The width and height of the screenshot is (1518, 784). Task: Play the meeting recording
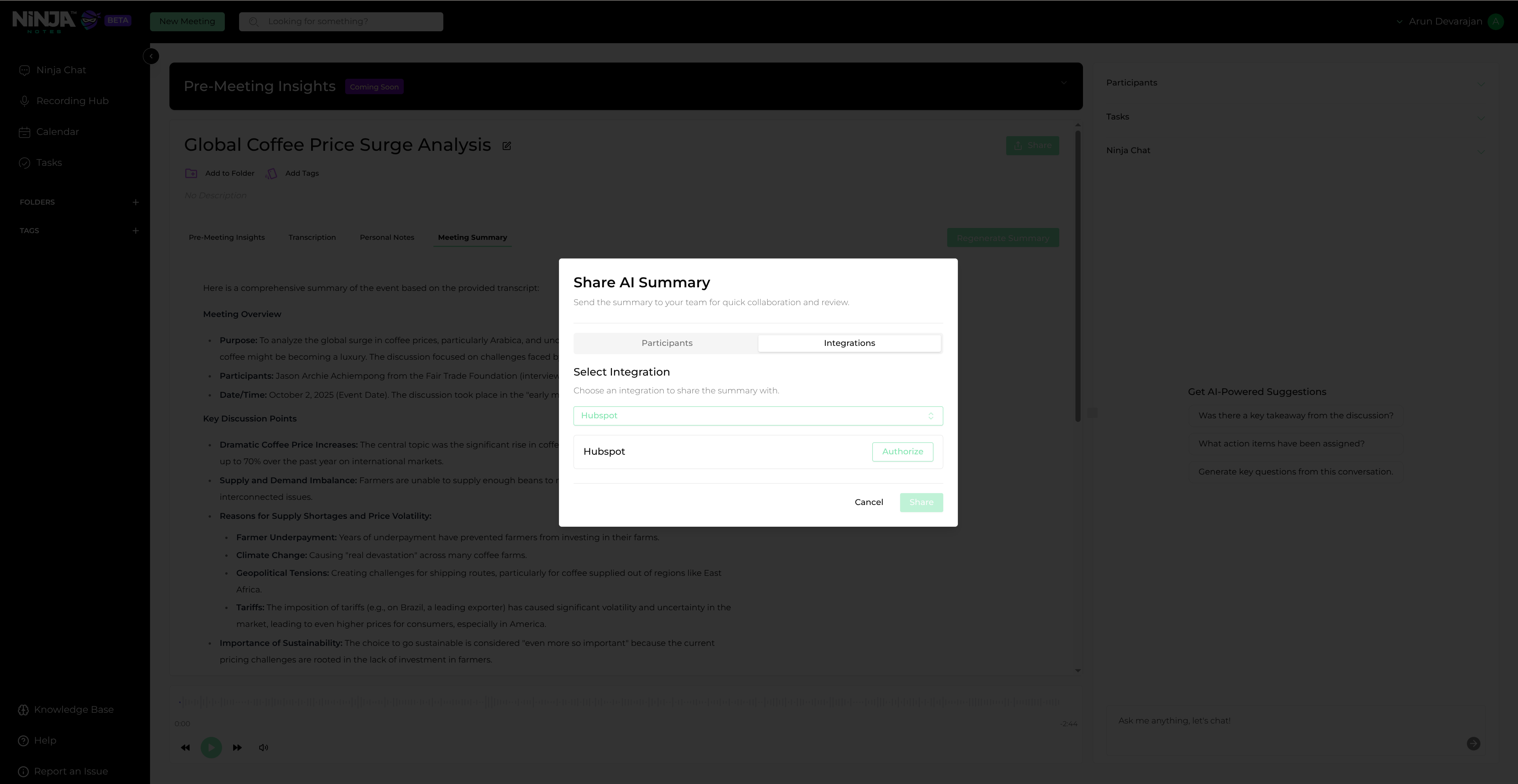[211, 748]
